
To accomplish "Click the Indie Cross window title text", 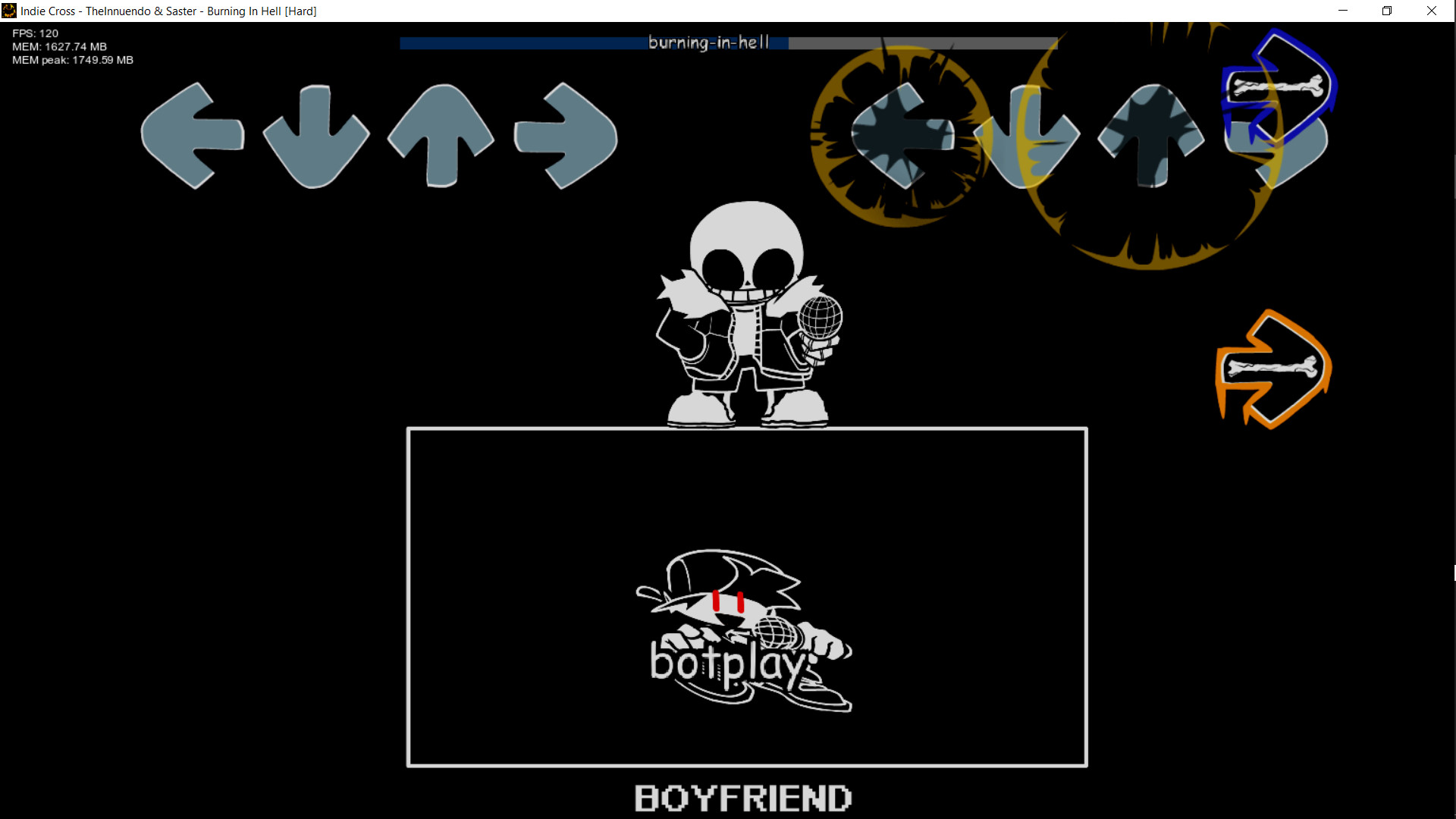I will click(168, 11).
